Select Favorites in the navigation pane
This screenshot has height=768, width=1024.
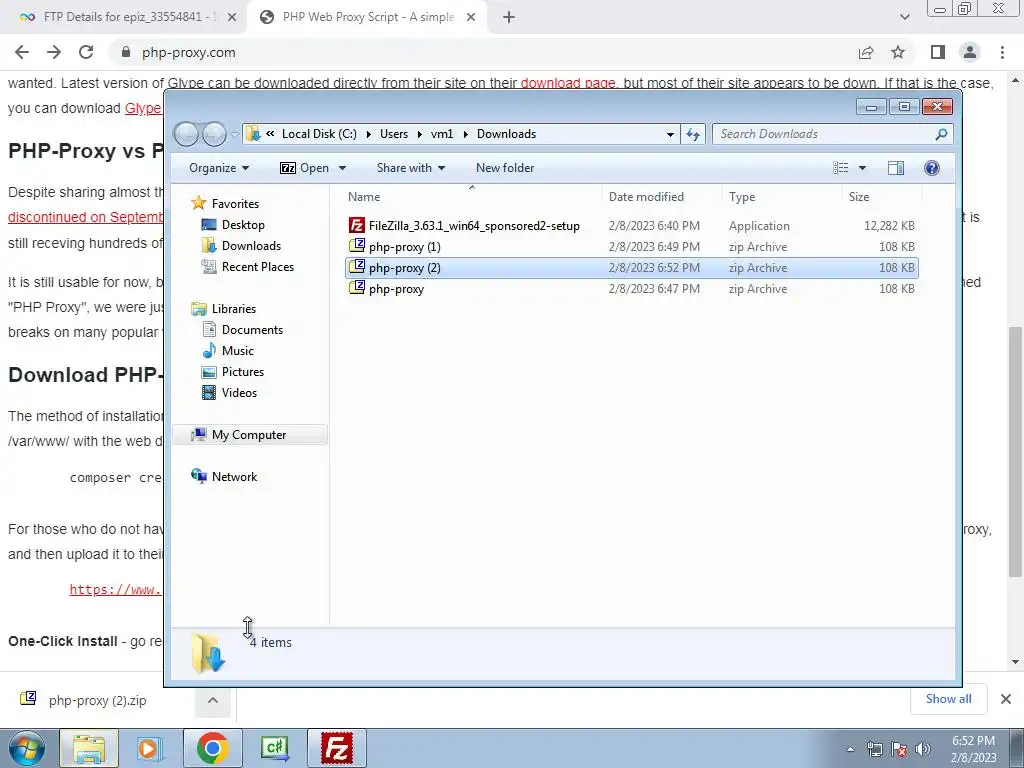tap(225, 204)
